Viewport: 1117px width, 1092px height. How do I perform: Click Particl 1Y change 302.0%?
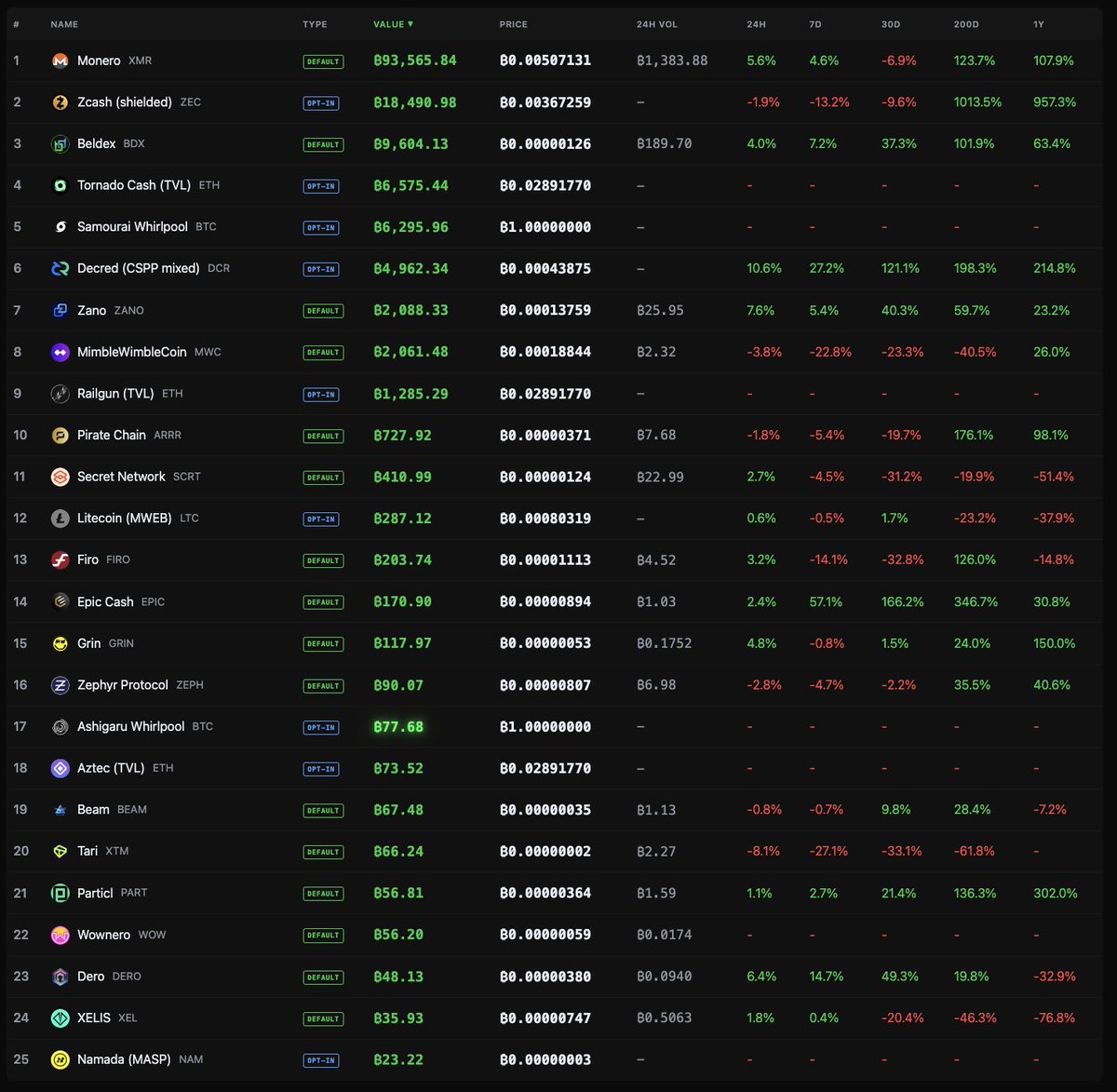click(1056, 893)
